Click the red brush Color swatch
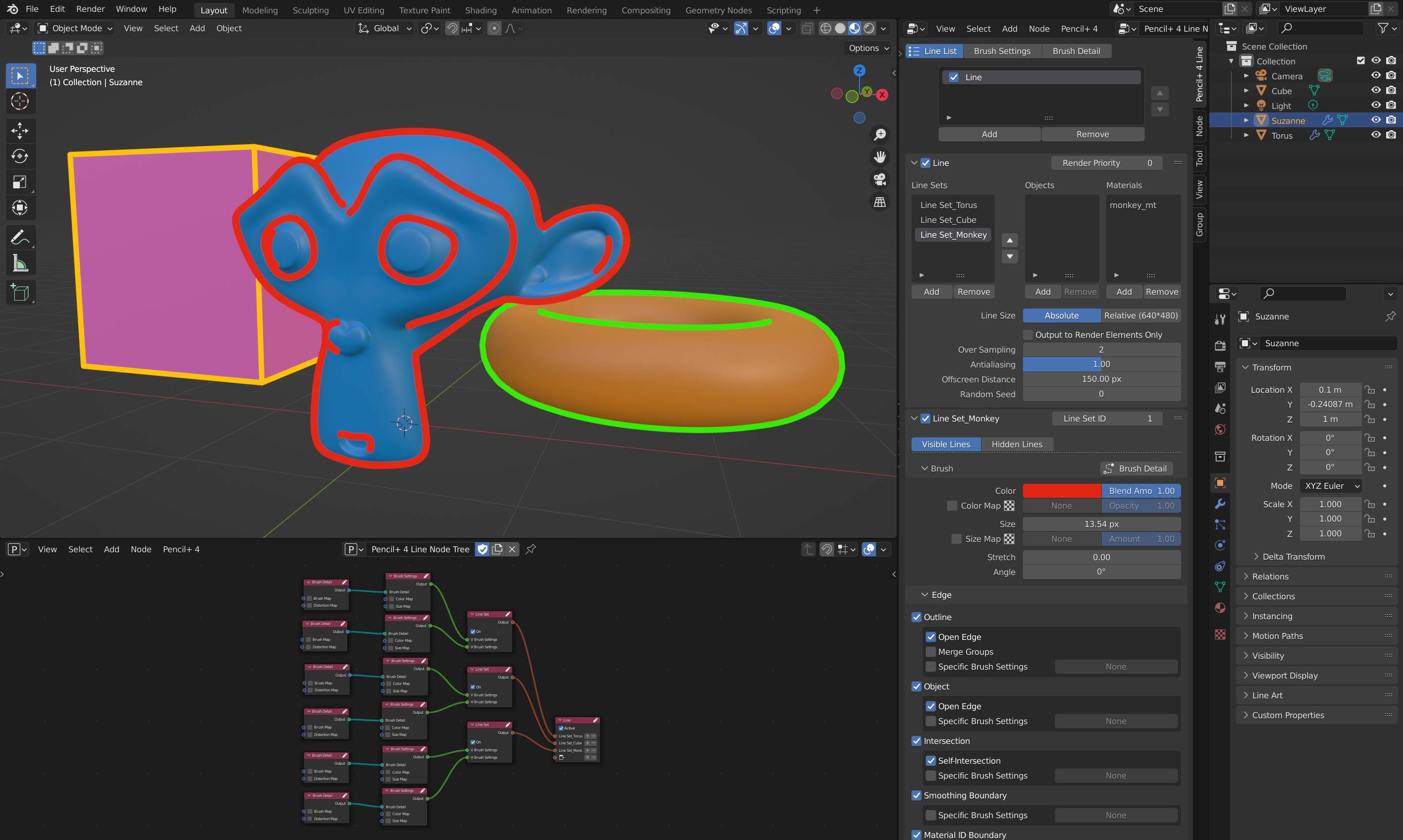This screenshot has height=840, width=1403. (x=1061, y=491)
